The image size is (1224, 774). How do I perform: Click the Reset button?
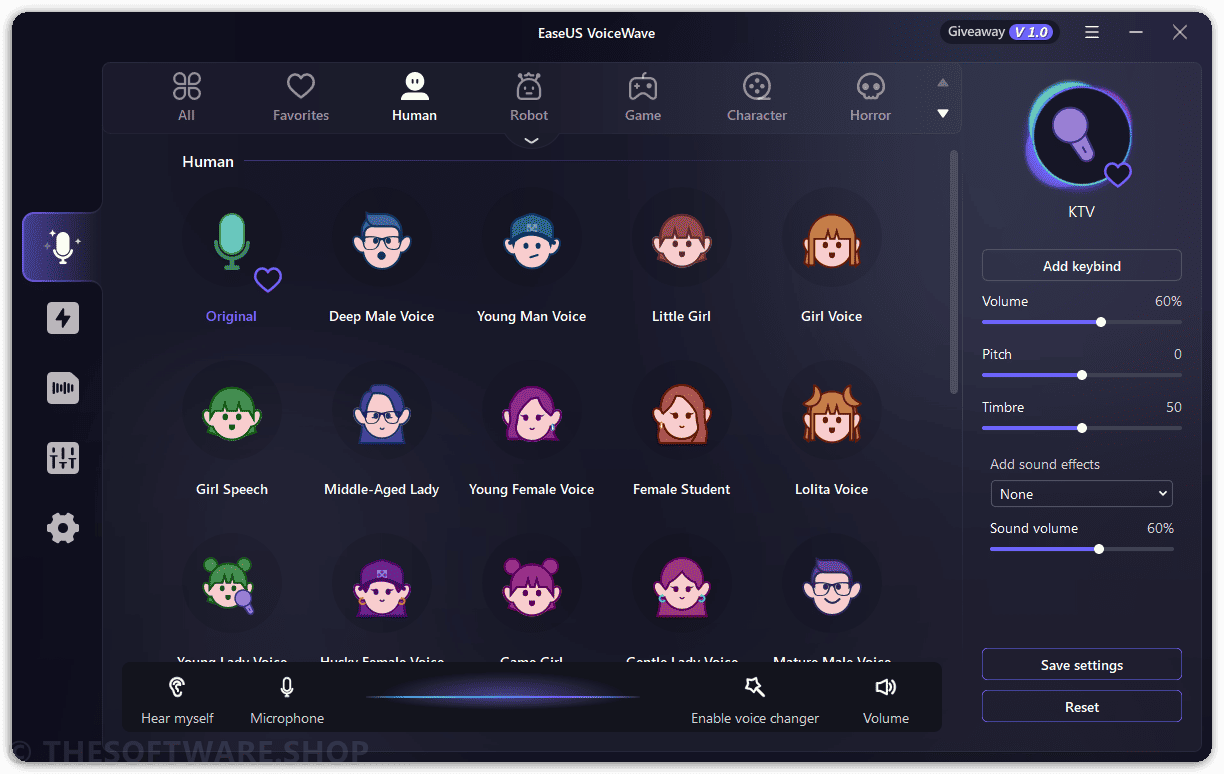(x=1081, y=707)
